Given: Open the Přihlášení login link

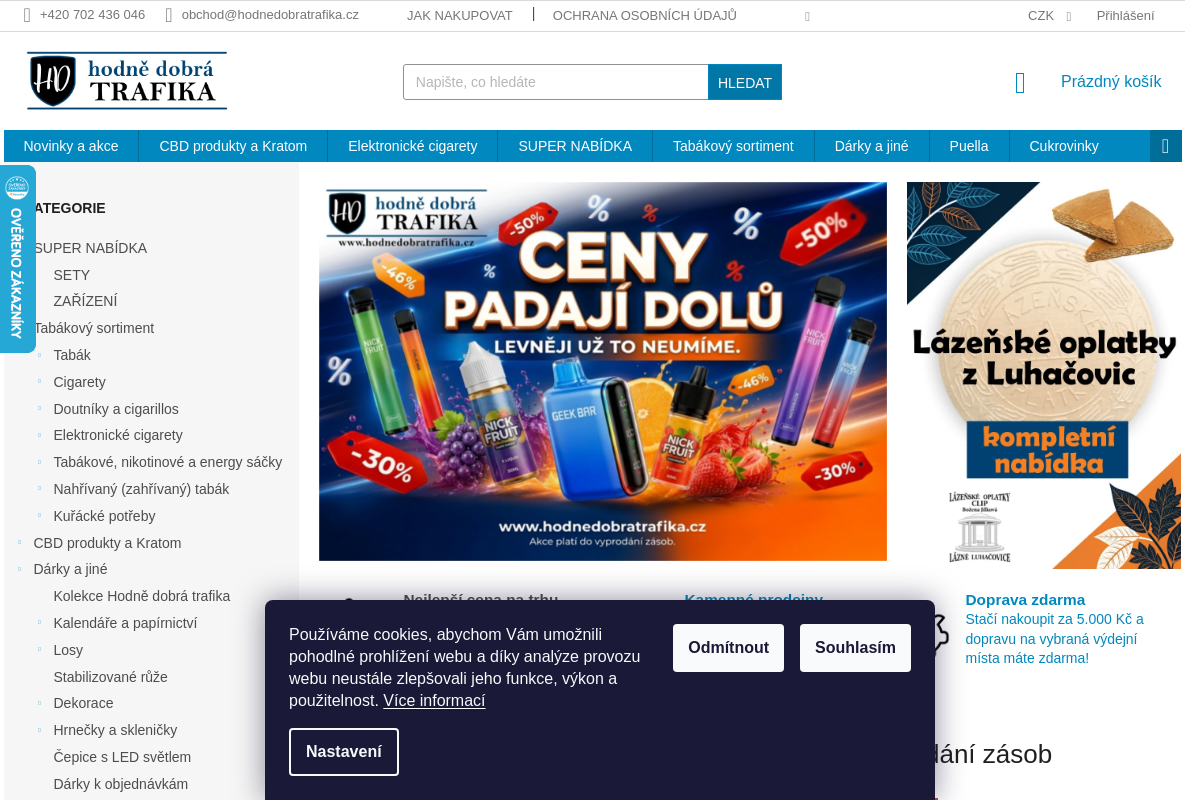Looking at the screenshot, I should click(1125, 16).
